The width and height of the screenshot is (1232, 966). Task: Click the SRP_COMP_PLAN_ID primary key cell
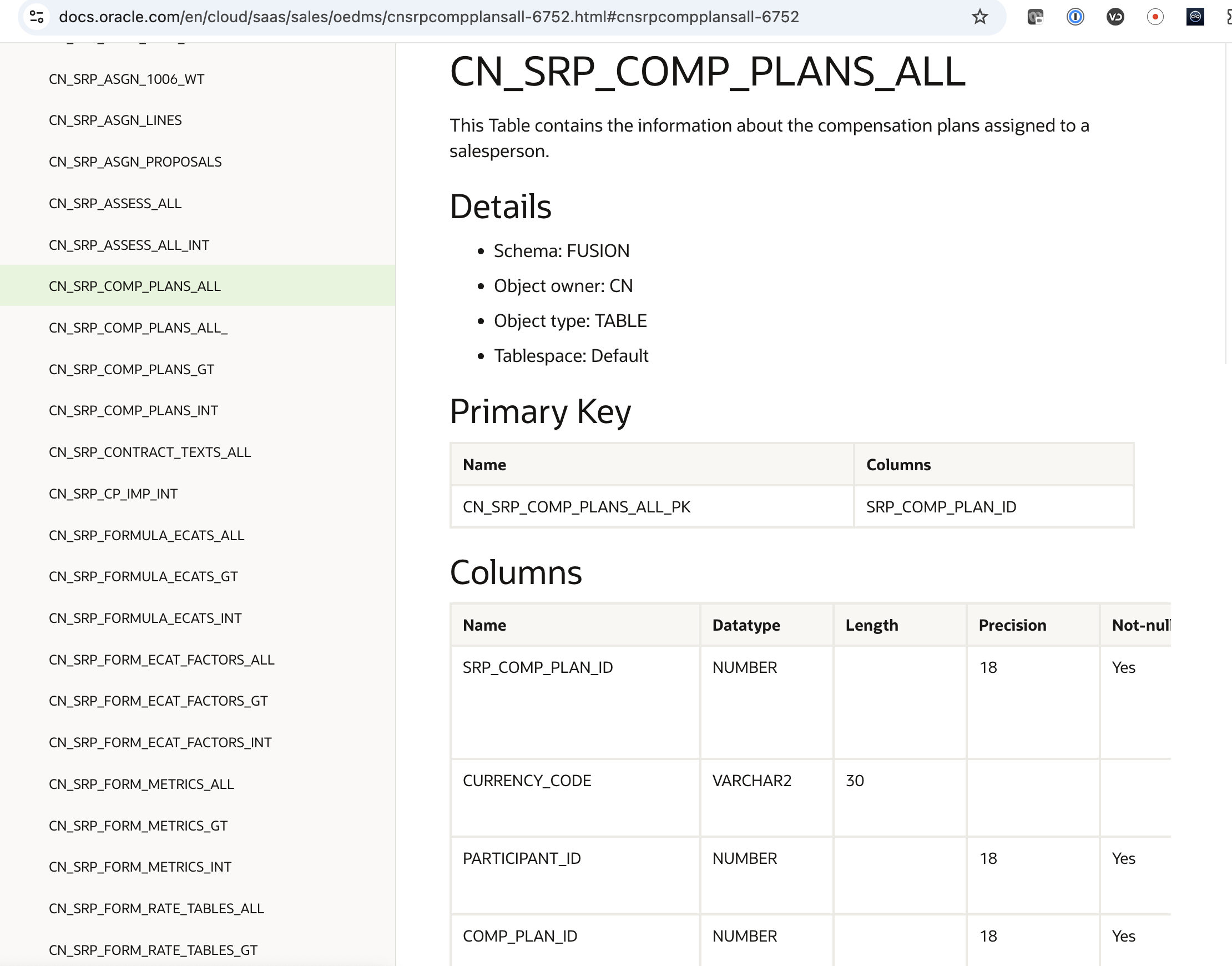pos(941,507)
